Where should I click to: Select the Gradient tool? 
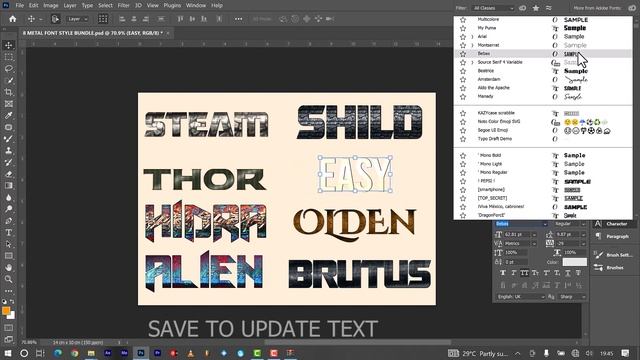(x=9, y=186)
